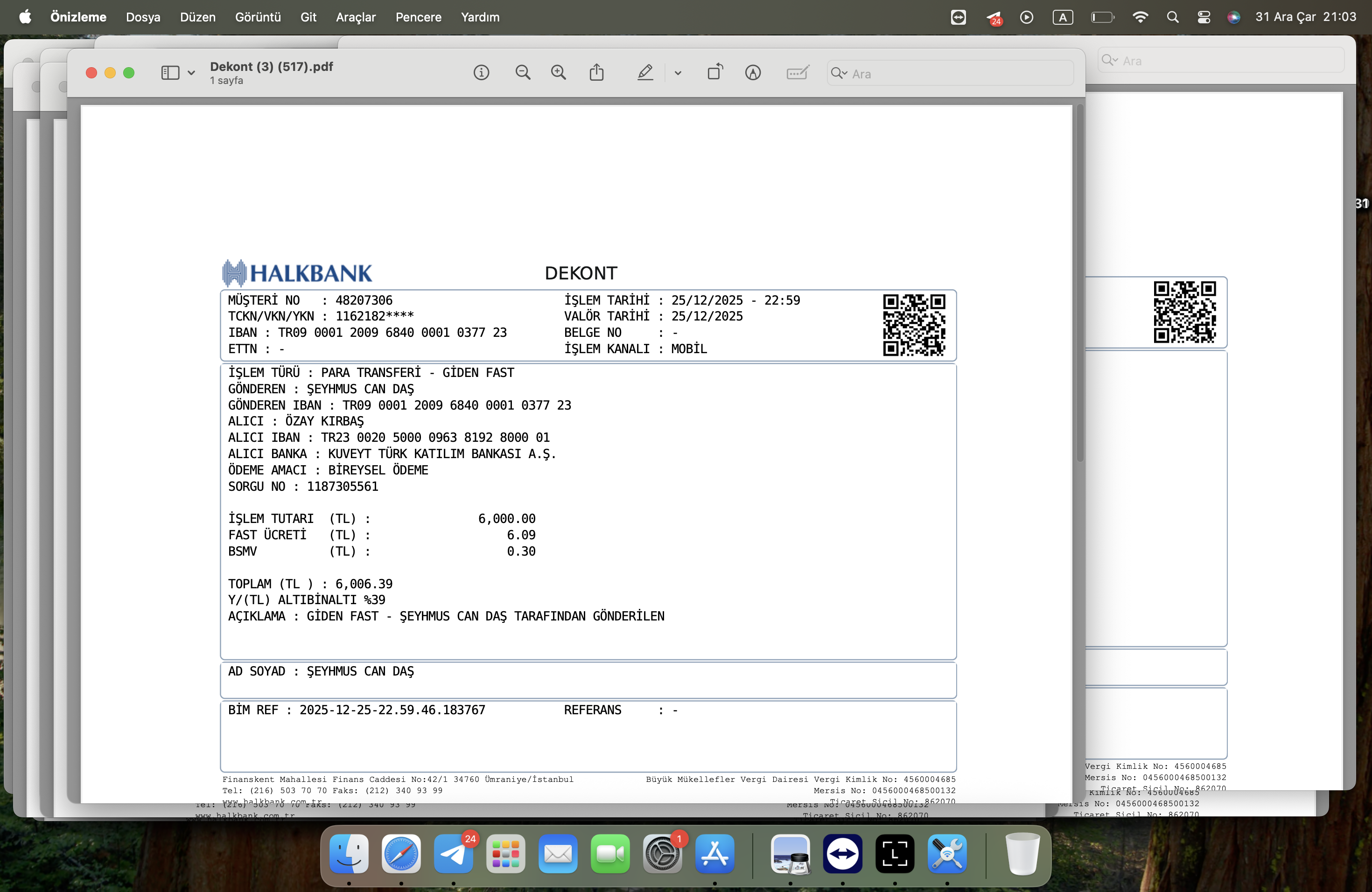Show the document info inspector
The image size is (1372, 892).
(481, 73)
